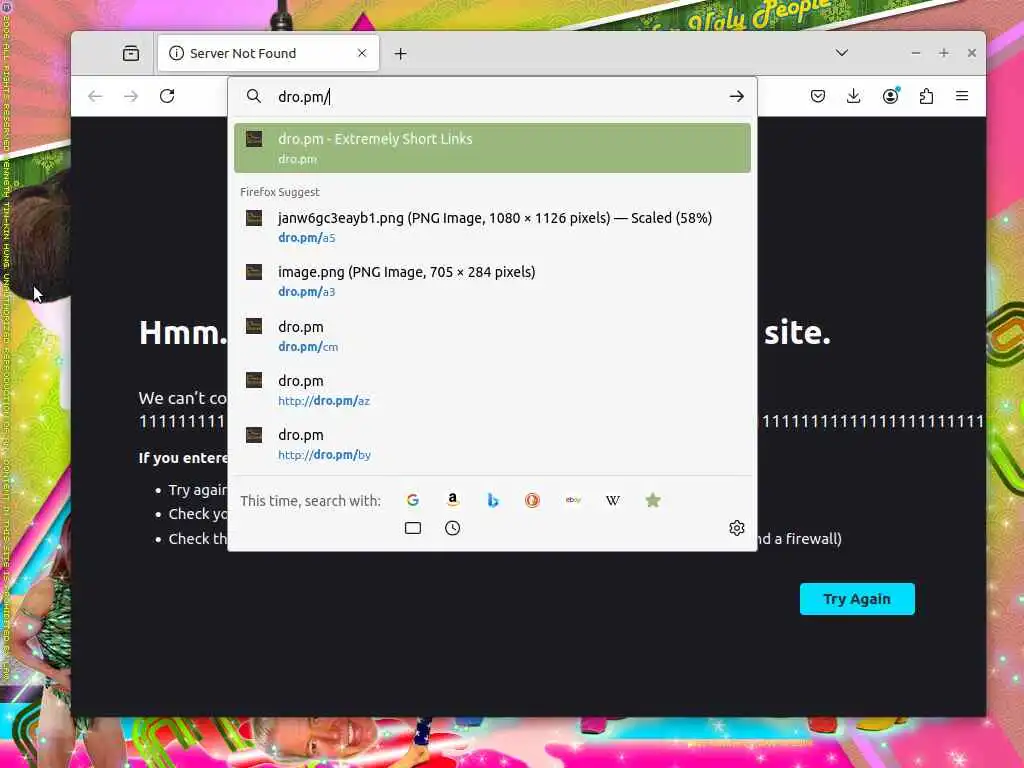Close the Server Not Found tab
Viewport: 1024px width, 768px height.
362,54
